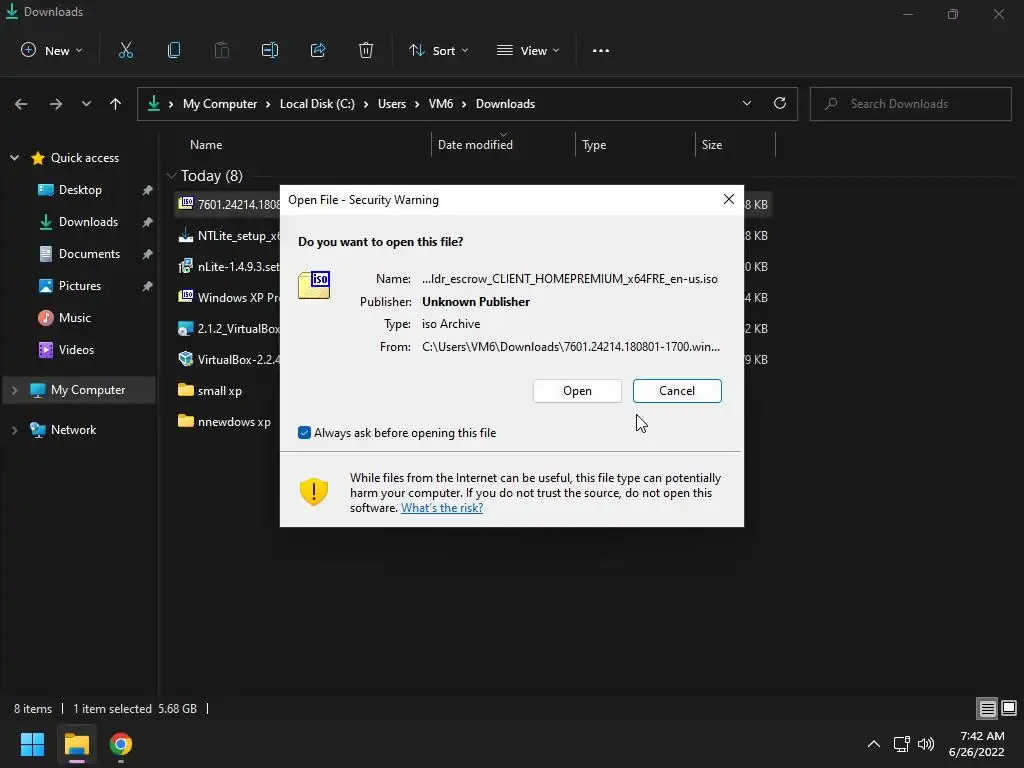Select Downloads in Quick access
Screen dimensions: 1024x768
(x=88, y=222)
